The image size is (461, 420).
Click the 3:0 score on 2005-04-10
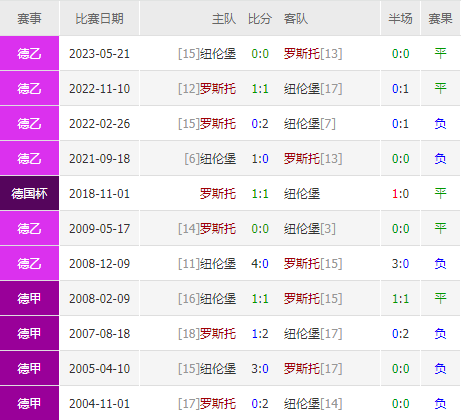tap(260, 369)
